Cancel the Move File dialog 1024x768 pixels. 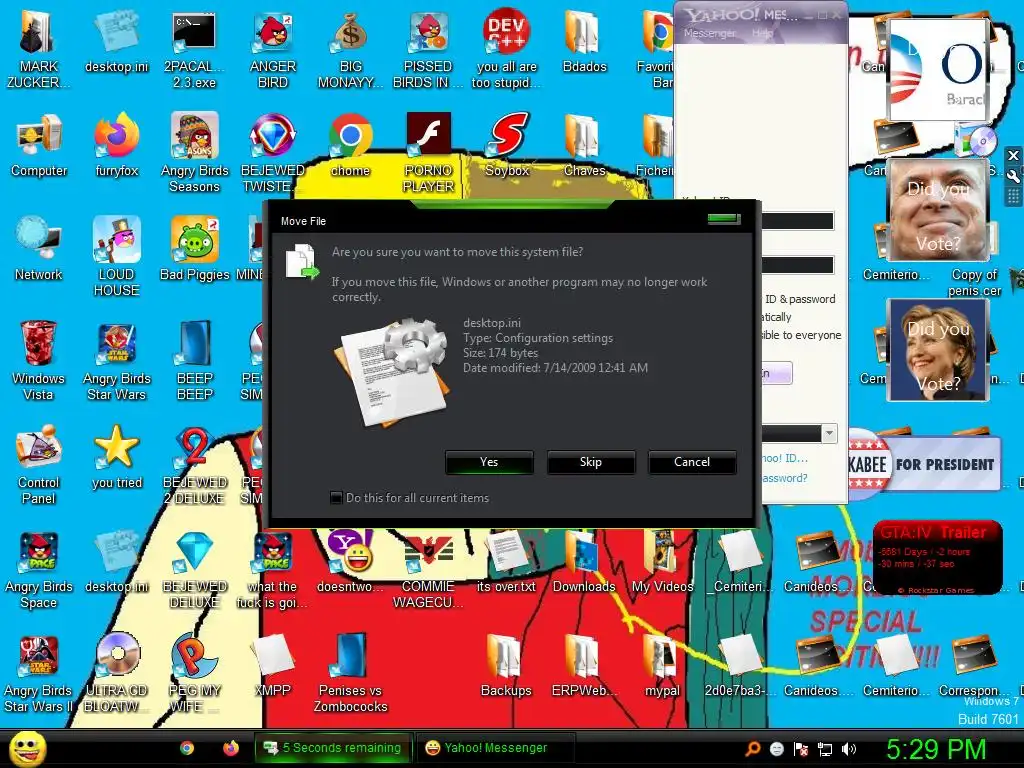(692, 462)
